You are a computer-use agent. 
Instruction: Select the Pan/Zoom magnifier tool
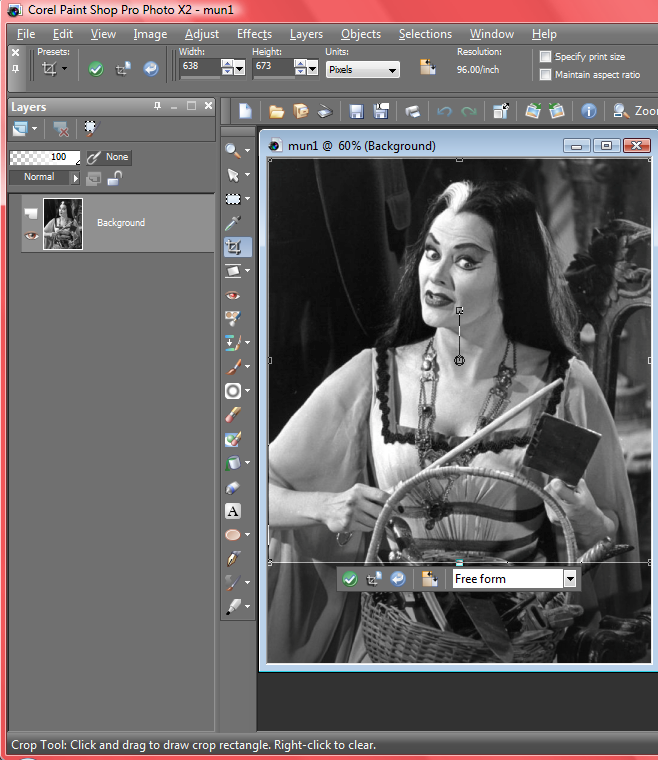(x=233, y=151)
